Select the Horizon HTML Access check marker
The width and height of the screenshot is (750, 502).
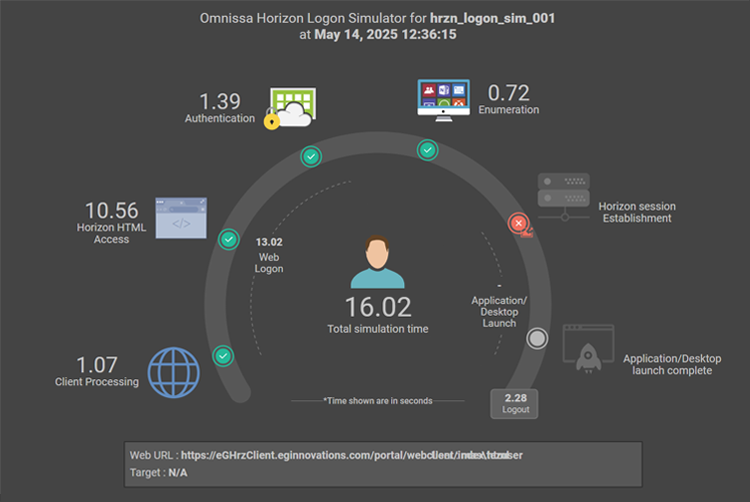click(229, 239)
